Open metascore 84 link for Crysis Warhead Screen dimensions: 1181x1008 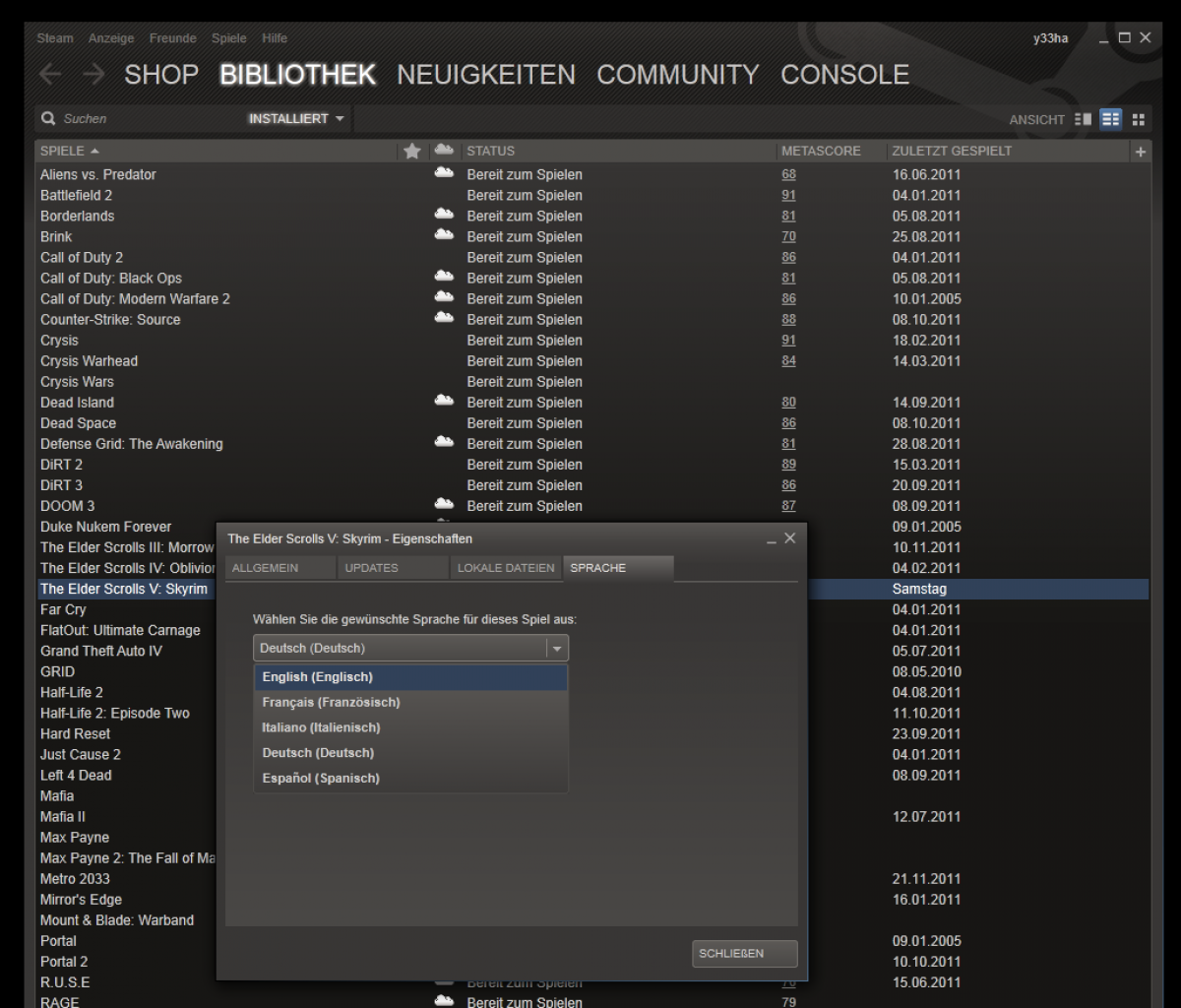click(788, 360)
